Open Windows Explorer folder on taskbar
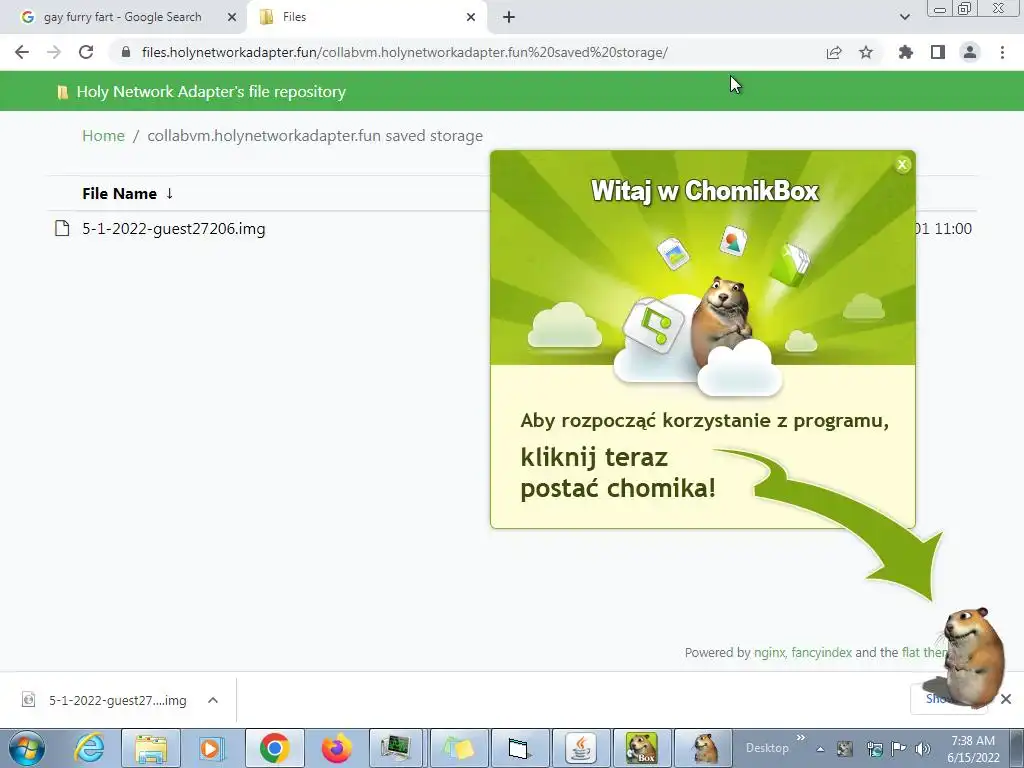Viewport: 1024px width, 768px height. 151,748
